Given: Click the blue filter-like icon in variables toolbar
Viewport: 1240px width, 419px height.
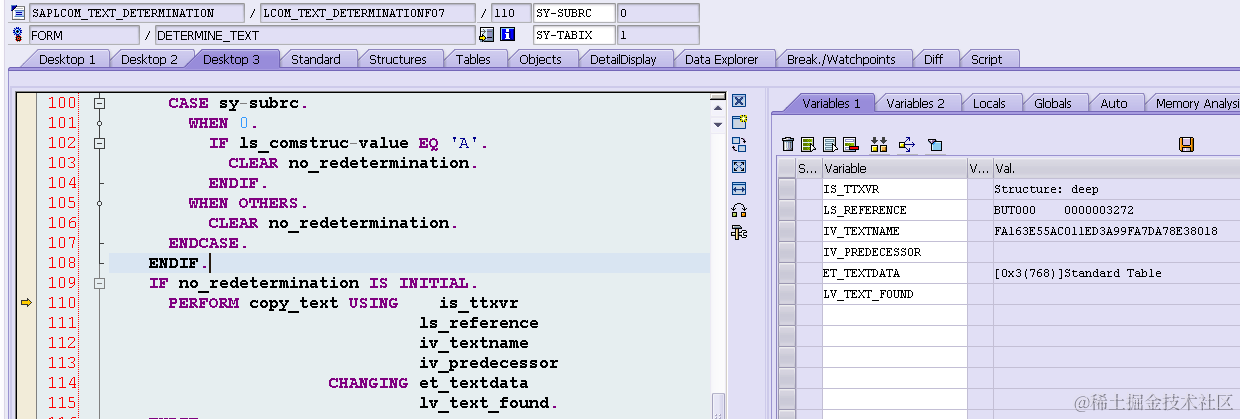Looking at the screenshot, I should point(935,145).
